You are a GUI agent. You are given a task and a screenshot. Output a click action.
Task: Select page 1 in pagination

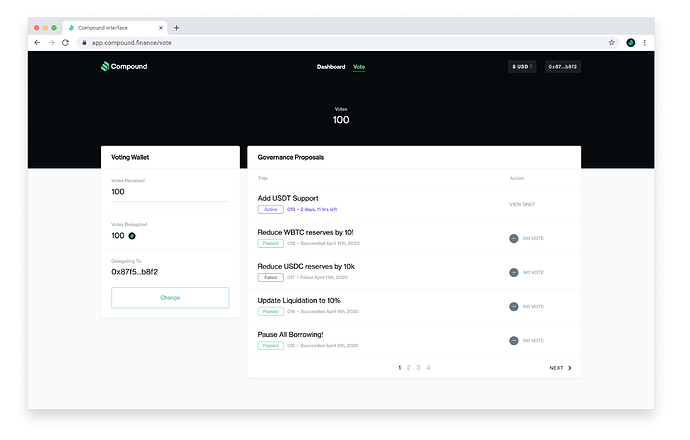coord(400,368)
